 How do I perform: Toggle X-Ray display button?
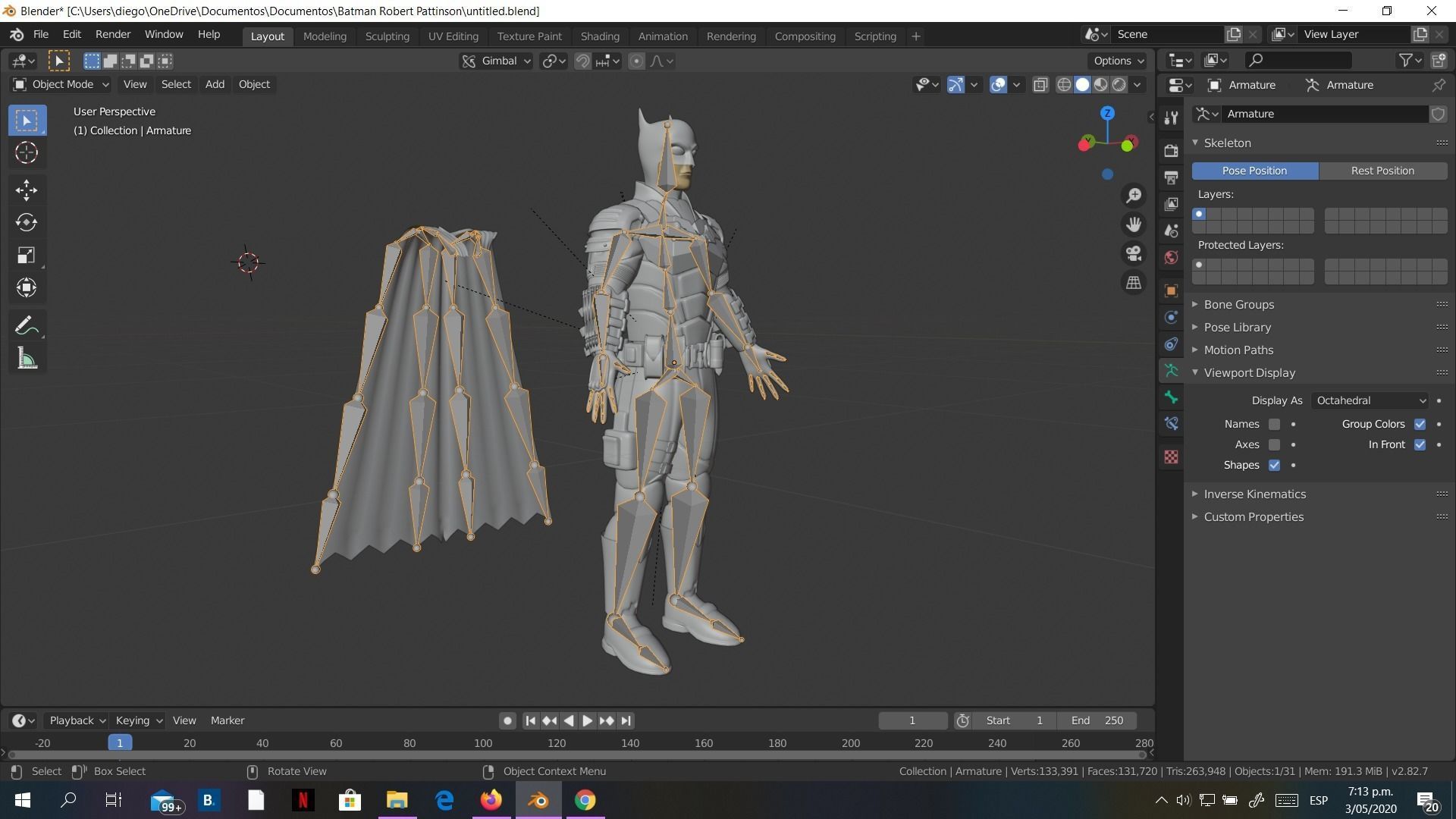coord(1040,85)
